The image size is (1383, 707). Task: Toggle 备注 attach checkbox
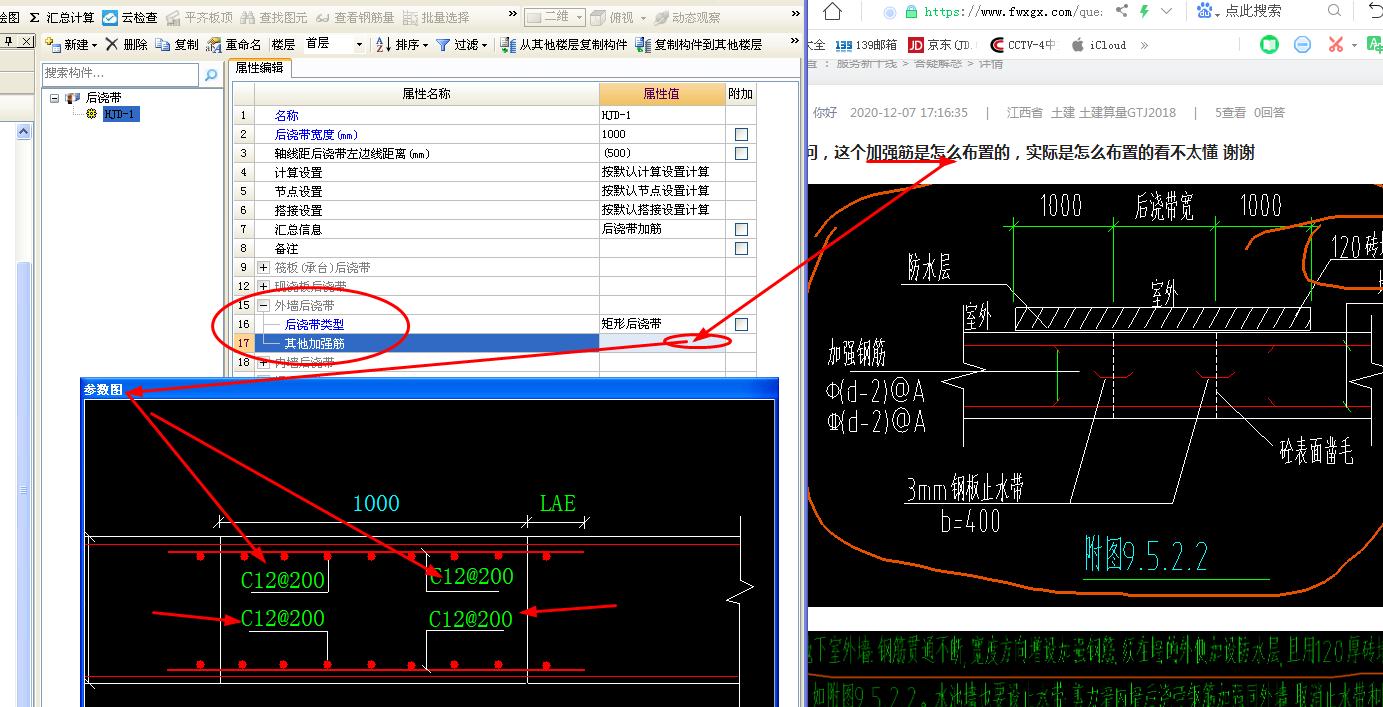point(741,248)
